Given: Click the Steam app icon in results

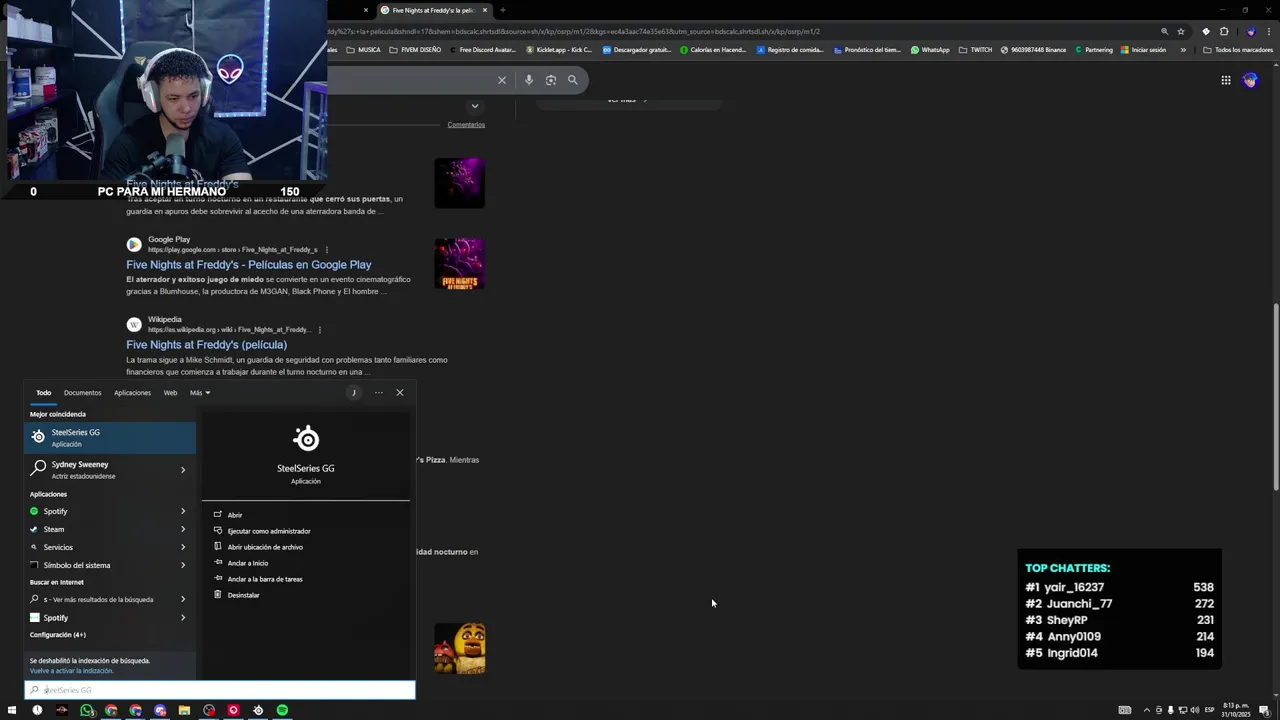Looking at the screenshot, I should [34, 529].
